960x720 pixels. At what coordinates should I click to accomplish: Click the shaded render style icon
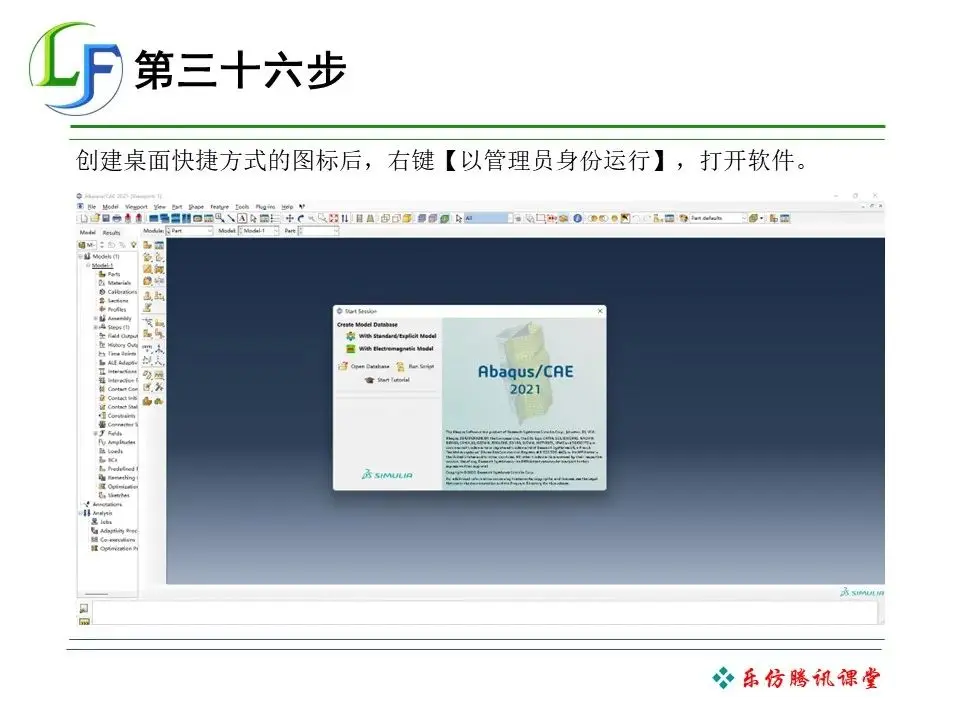tap(407, 218)
